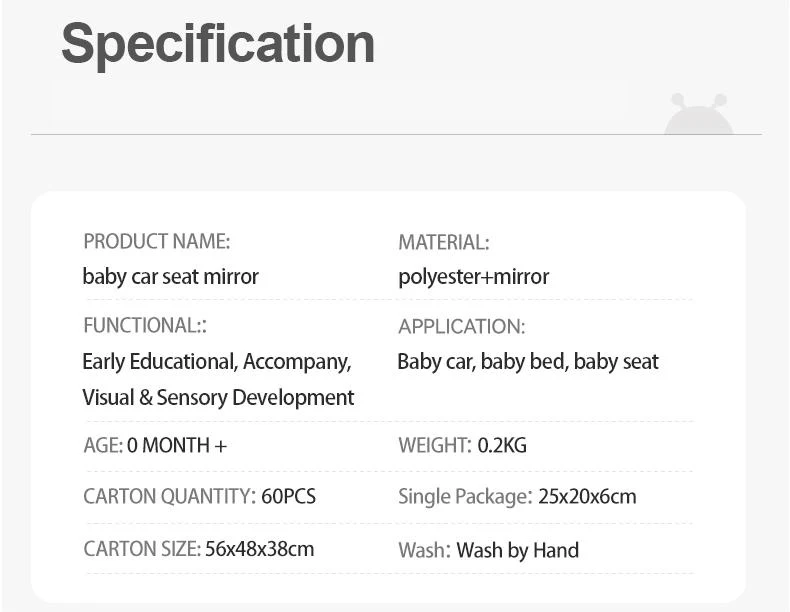Click the 'polyester+mirror' value
790x612 pixels.
point(473,276)
